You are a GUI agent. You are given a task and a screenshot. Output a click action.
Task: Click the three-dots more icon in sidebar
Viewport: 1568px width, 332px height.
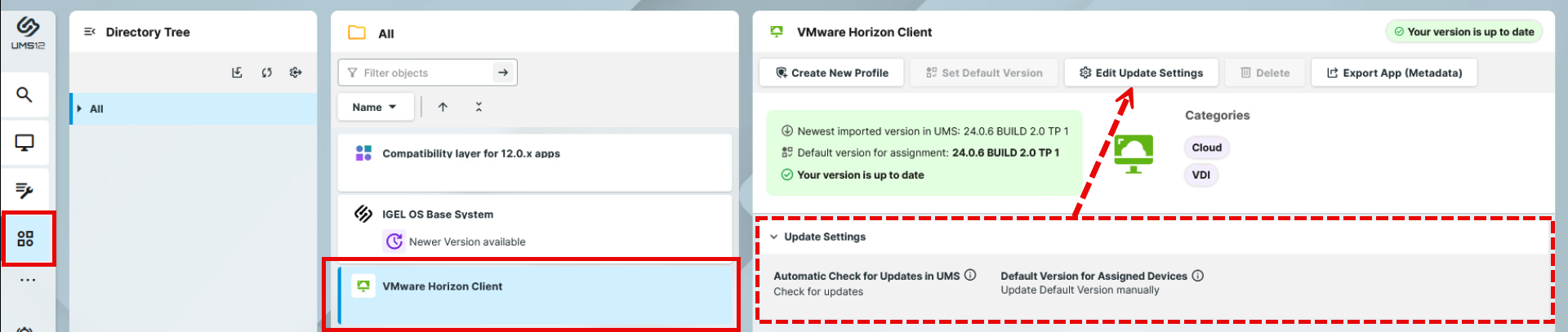[28, 280]
